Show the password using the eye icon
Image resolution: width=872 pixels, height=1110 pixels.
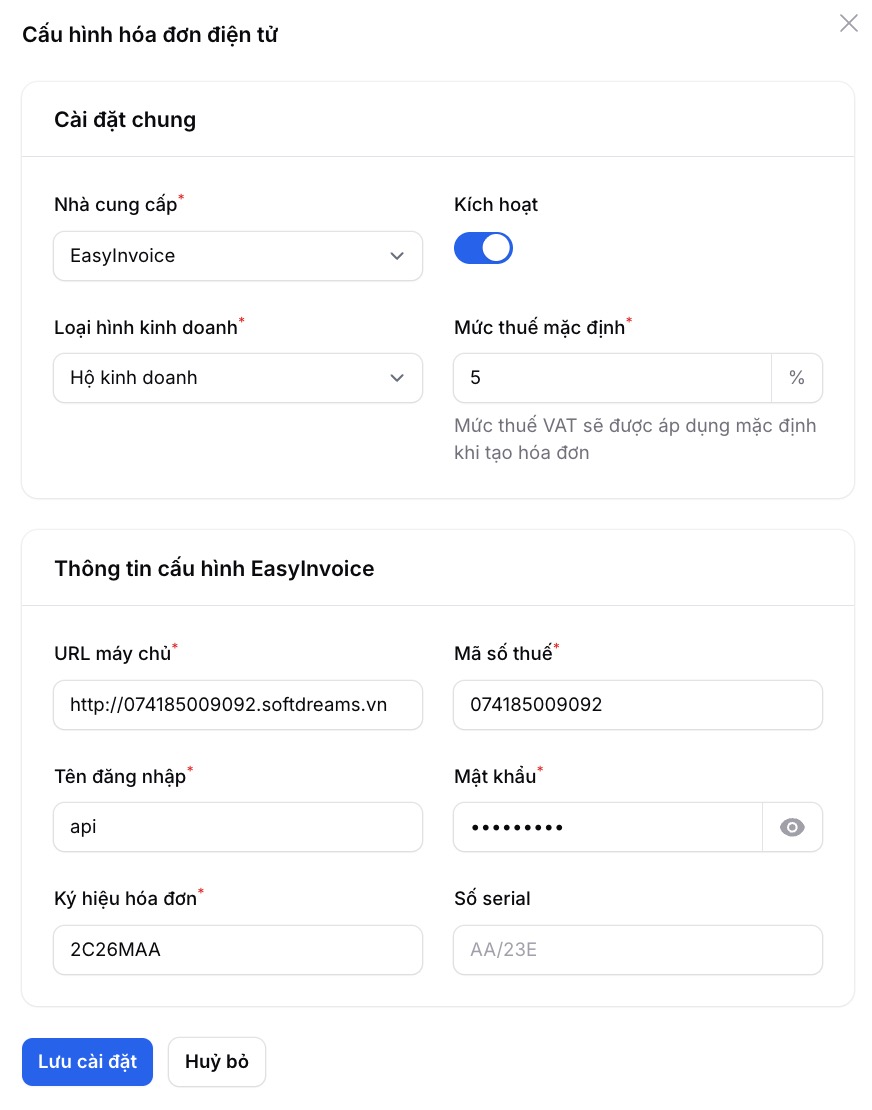pyautogui.click(x=792, y=827)
